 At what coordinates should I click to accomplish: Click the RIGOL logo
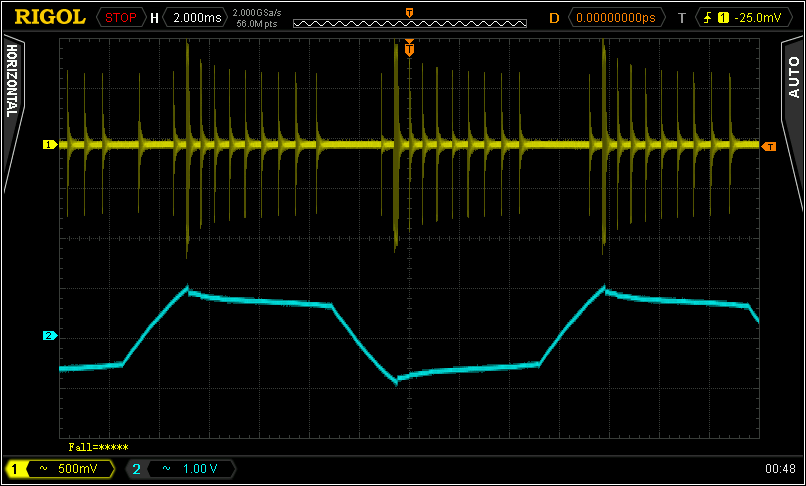click(50, 17)
